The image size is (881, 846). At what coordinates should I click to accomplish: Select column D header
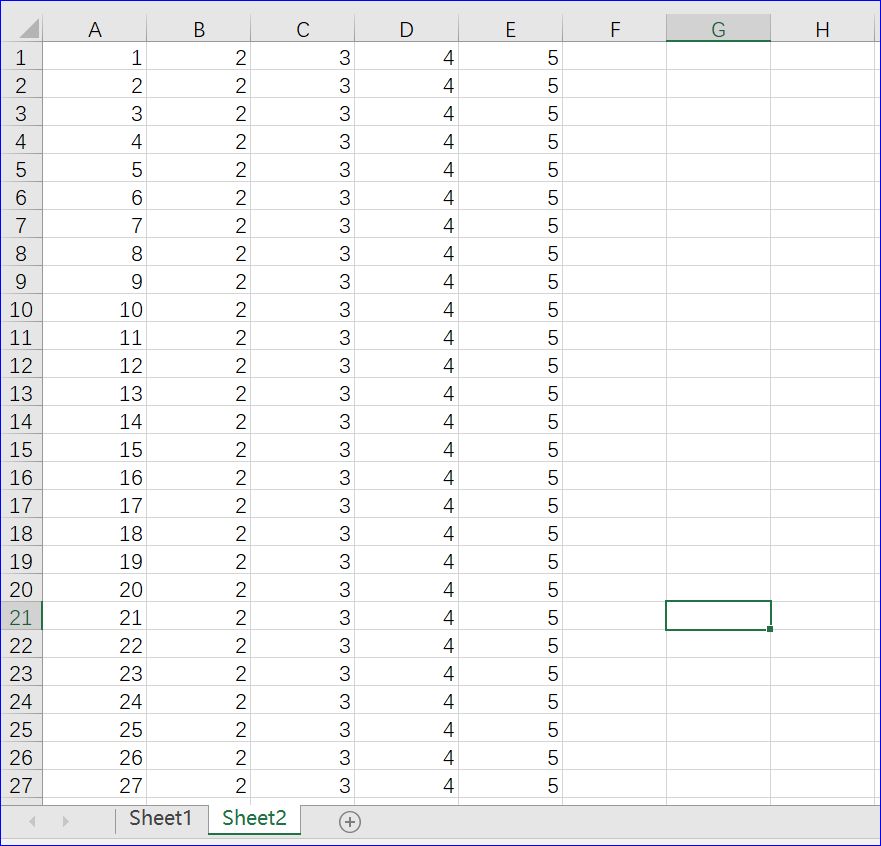click(x=406, y=29)
